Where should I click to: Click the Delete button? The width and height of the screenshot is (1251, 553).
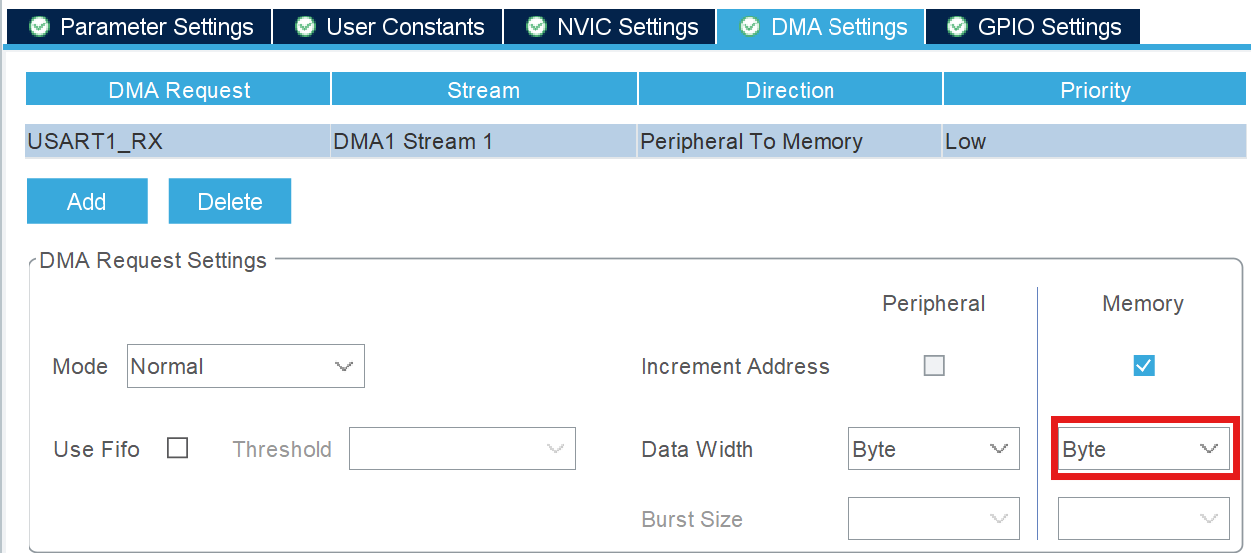pyautogui.click(x=230, y=201)
